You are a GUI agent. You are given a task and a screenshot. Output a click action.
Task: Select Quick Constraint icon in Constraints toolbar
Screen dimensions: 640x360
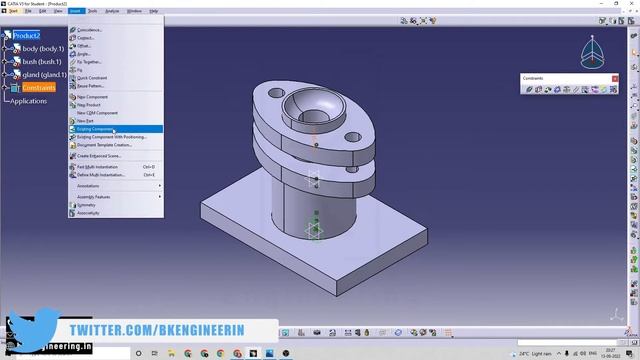tap(585, 89)
